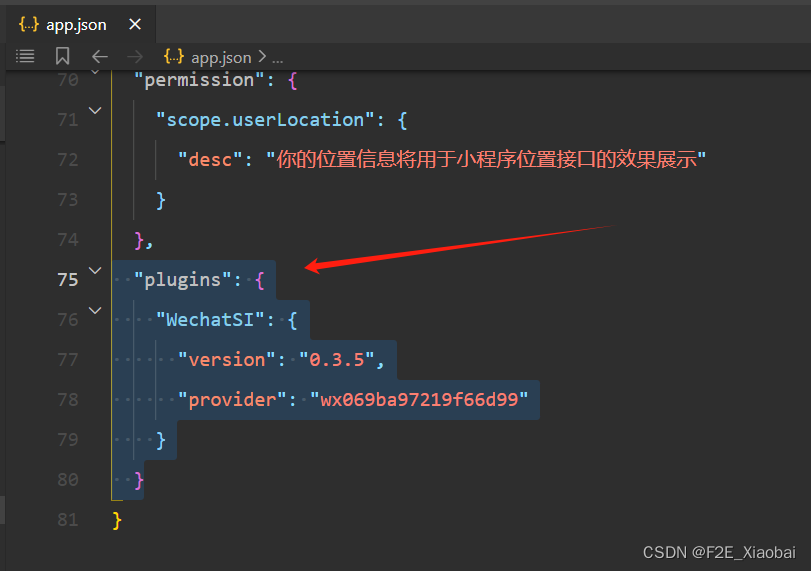Collapse scope.userLocation fold at line 71

pyautogui.click(x=95, y=110)
